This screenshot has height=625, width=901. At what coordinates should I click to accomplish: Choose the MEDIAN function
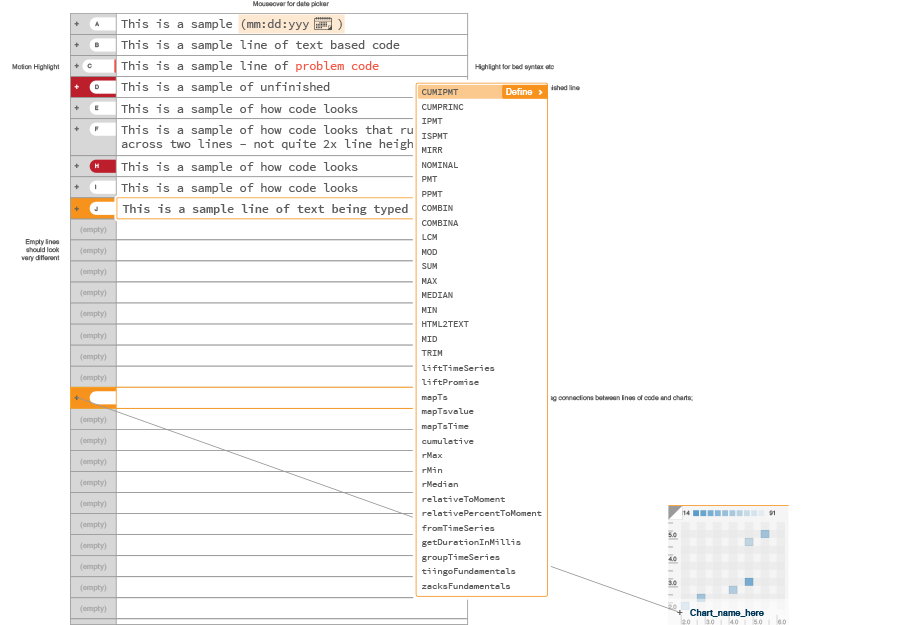437,295
